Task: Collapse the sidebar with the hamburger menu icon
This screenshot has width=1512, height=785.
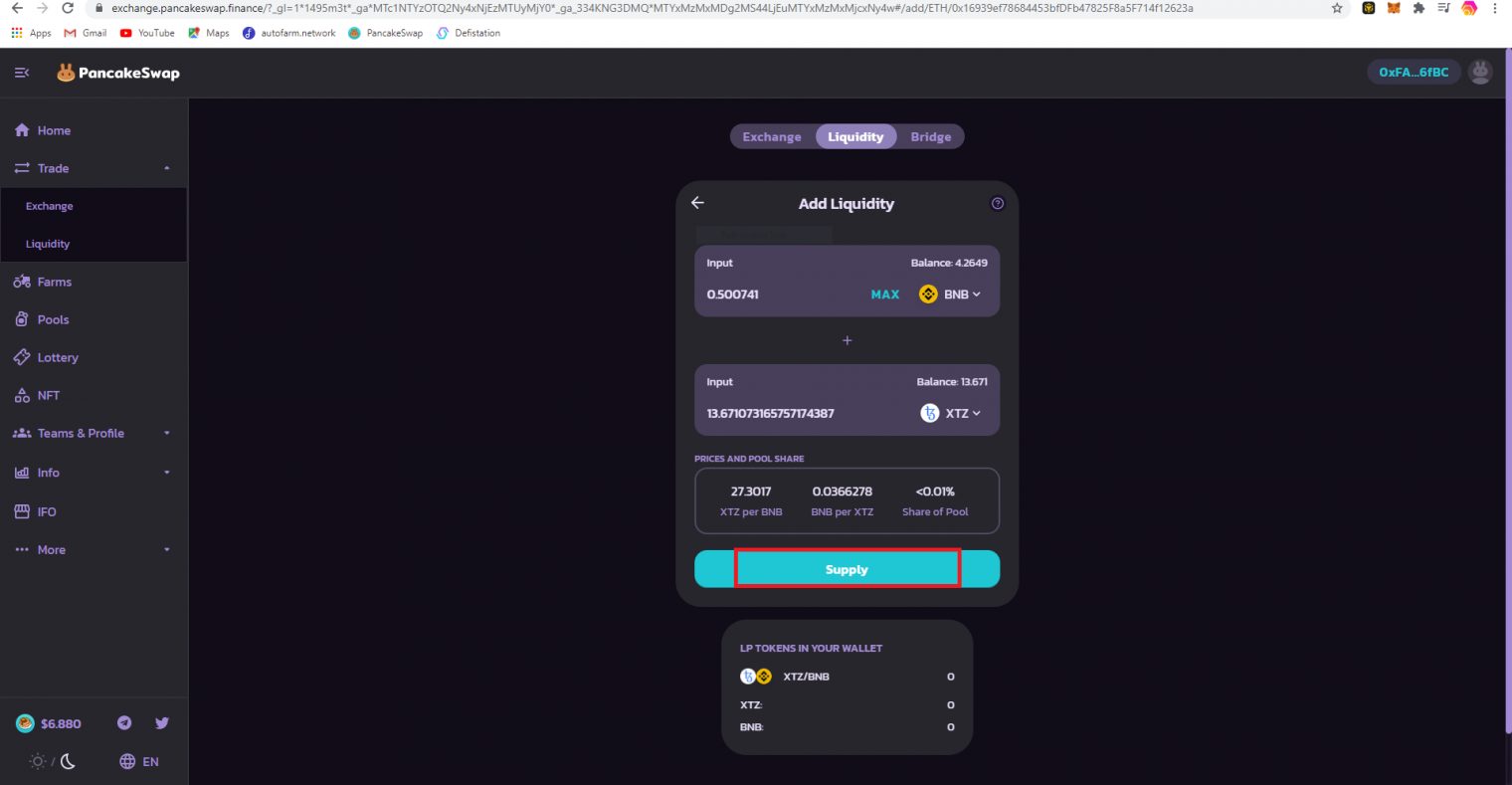Action: click(22, 73)
